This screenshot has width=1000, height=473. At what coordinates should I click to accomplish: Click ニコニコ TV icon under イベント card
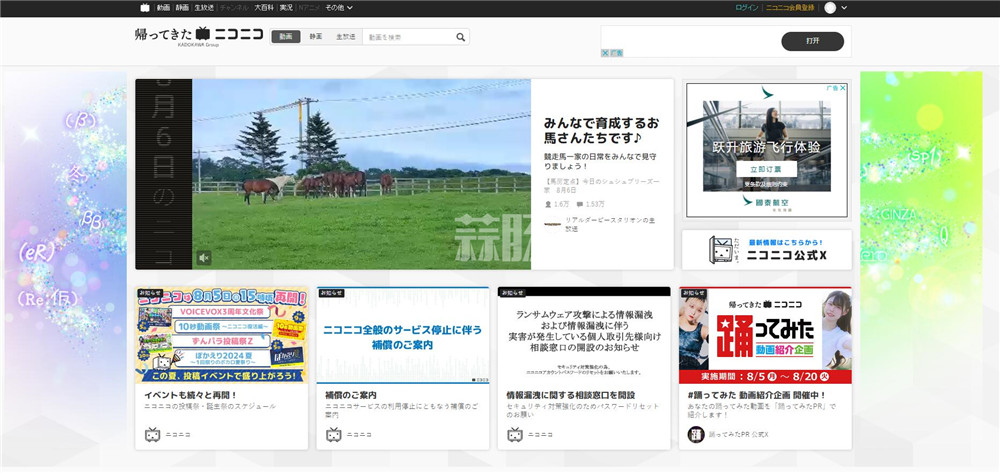tap(152, 435)
